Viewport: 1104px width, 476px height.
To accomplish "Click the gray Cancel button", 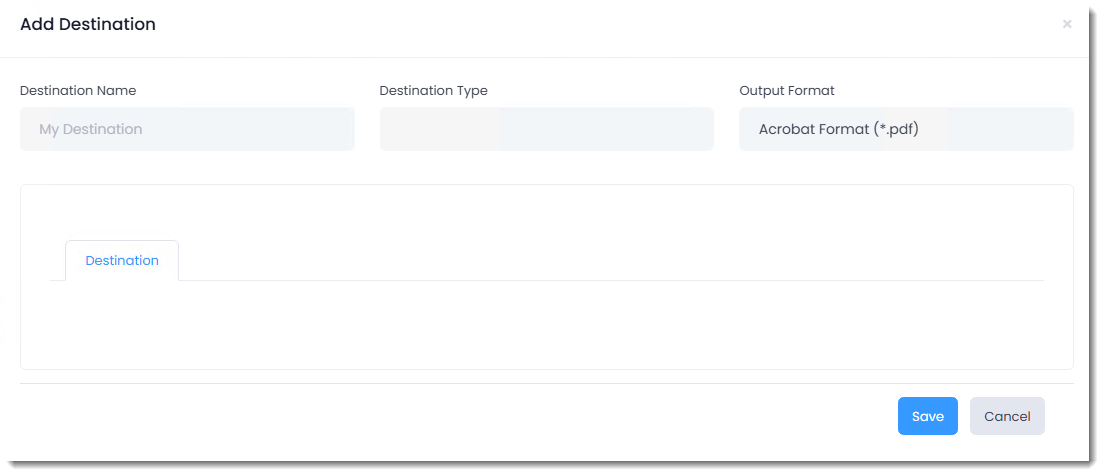I will pos(1007,416).
